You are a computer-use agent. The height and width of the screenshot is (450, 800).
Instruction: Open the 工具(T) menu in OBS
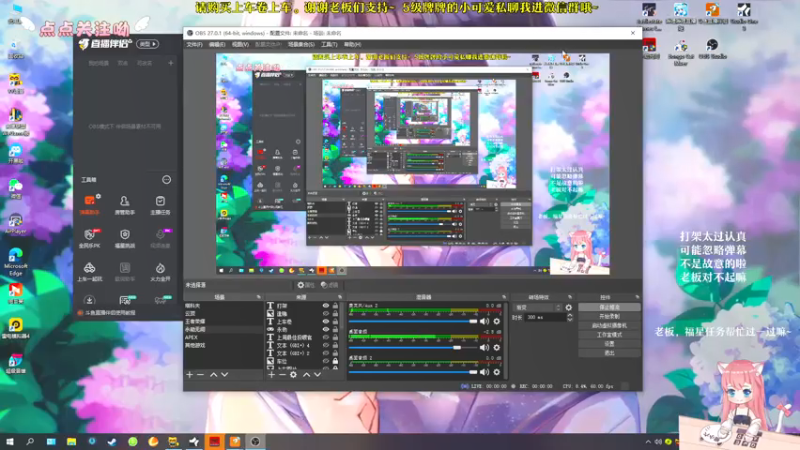point(329,45)
